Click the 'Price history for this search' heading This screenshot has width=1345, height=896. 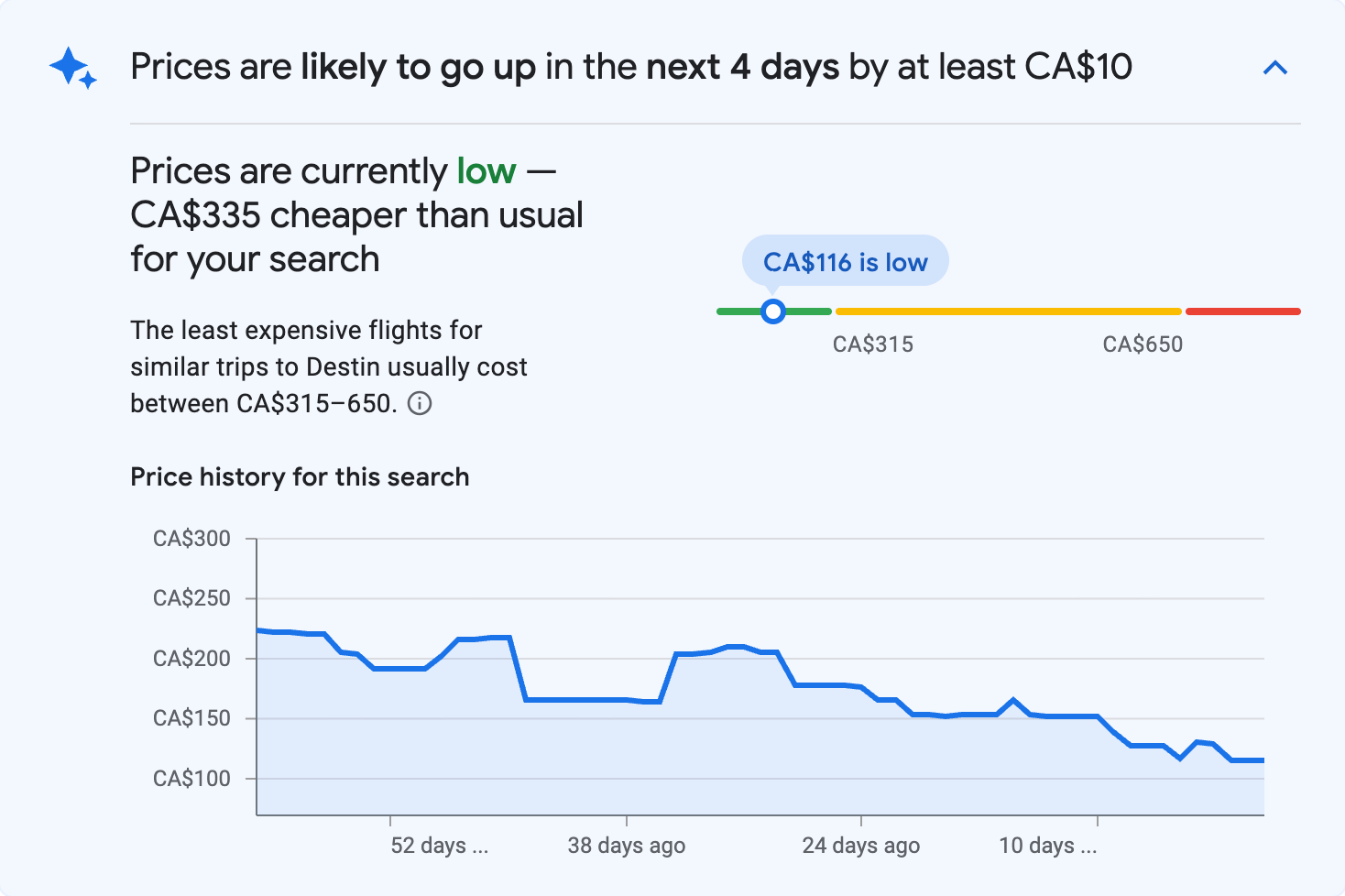[x=300, y=476]
